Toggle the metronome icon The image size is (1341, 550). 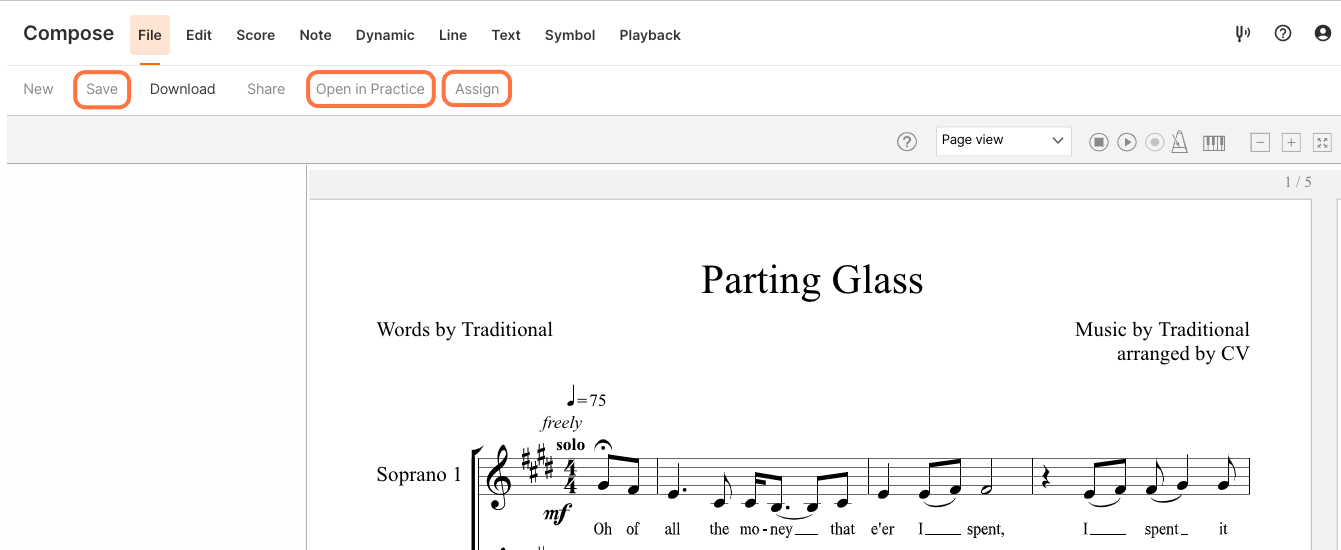pos(1180,142)
